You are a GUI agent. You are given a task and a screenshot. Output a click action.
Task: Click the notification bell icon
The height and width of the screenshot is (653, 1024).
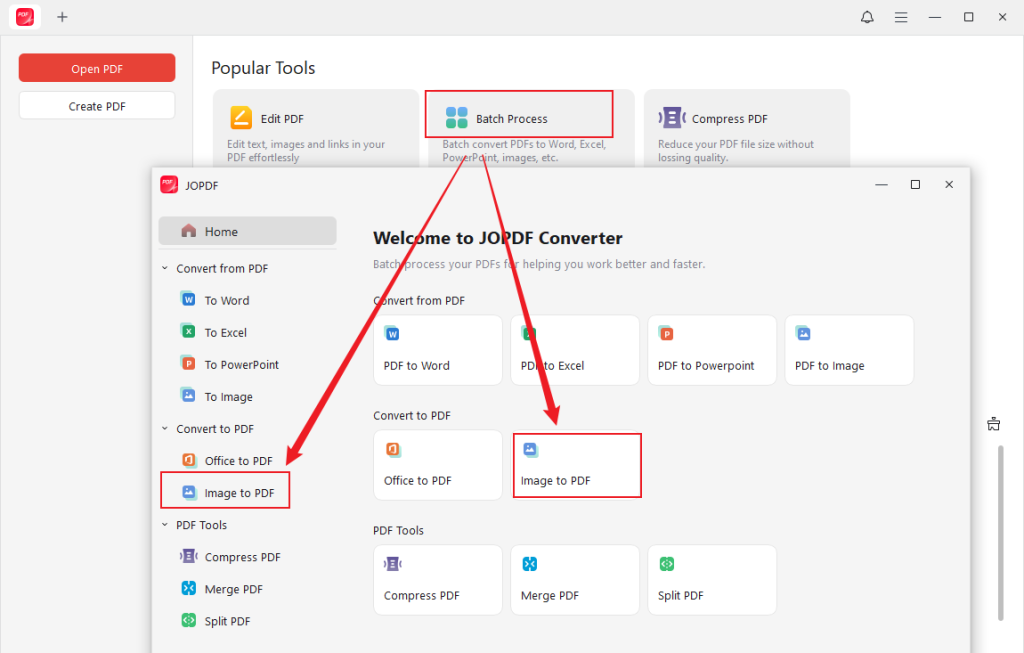[867, 16]
